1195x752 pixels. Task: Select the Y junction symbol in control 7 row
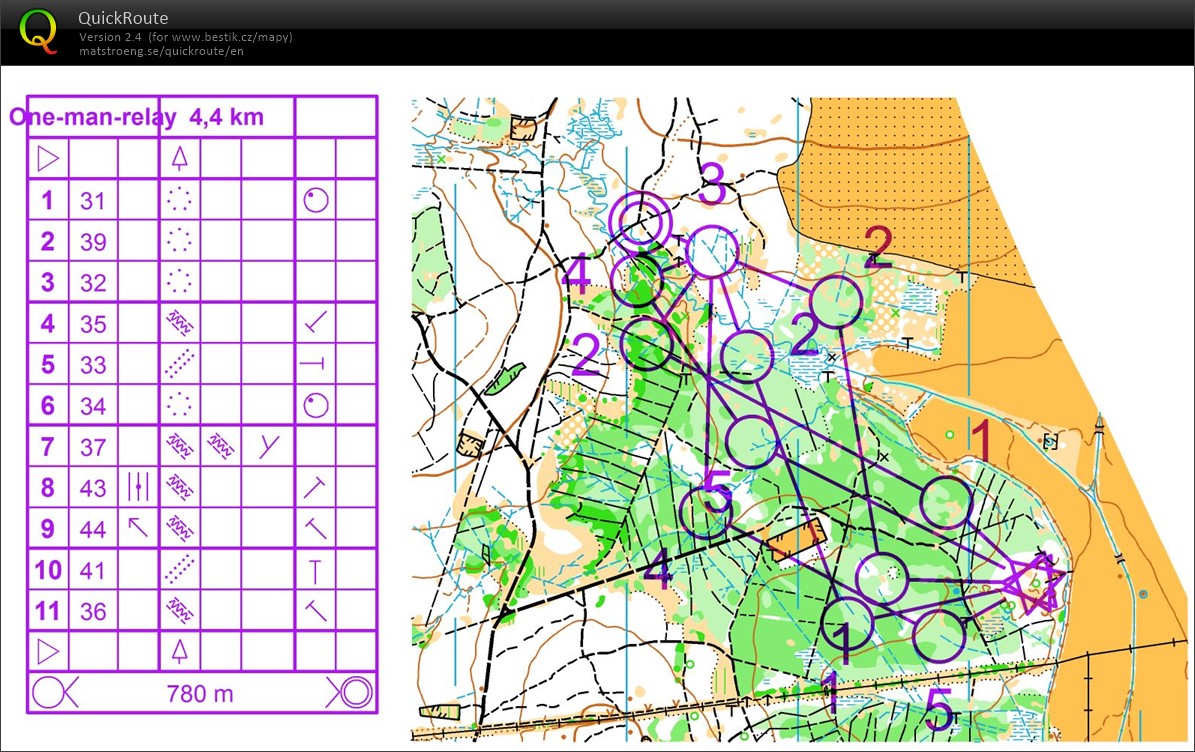click(x=269, y=447)
